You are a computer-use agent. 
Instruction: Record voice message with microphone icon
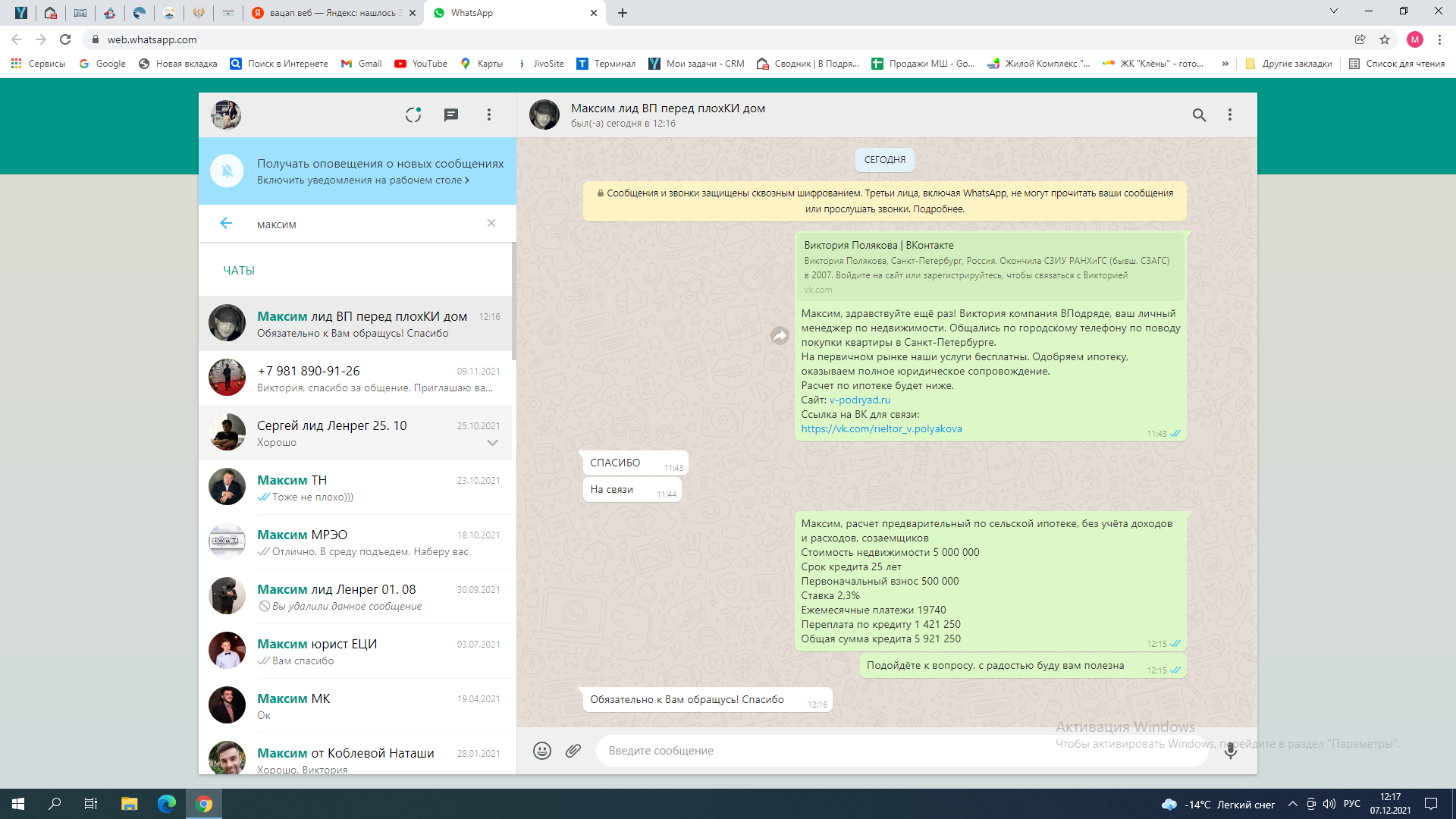coord(1230,751)
